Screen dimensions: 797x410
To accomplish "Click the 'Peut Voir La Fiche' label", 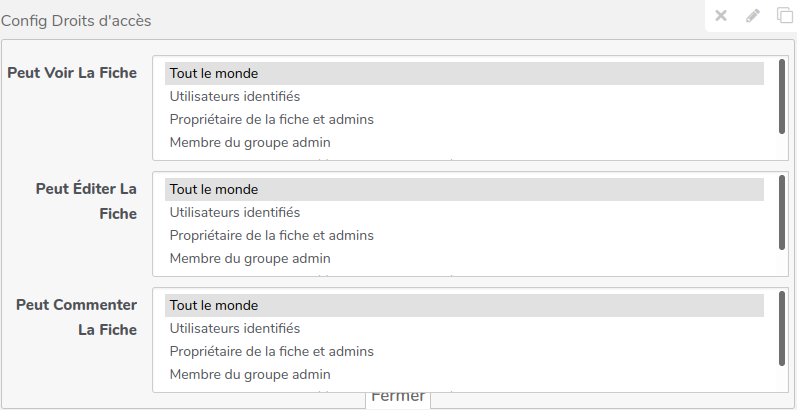I will (72, 73).
